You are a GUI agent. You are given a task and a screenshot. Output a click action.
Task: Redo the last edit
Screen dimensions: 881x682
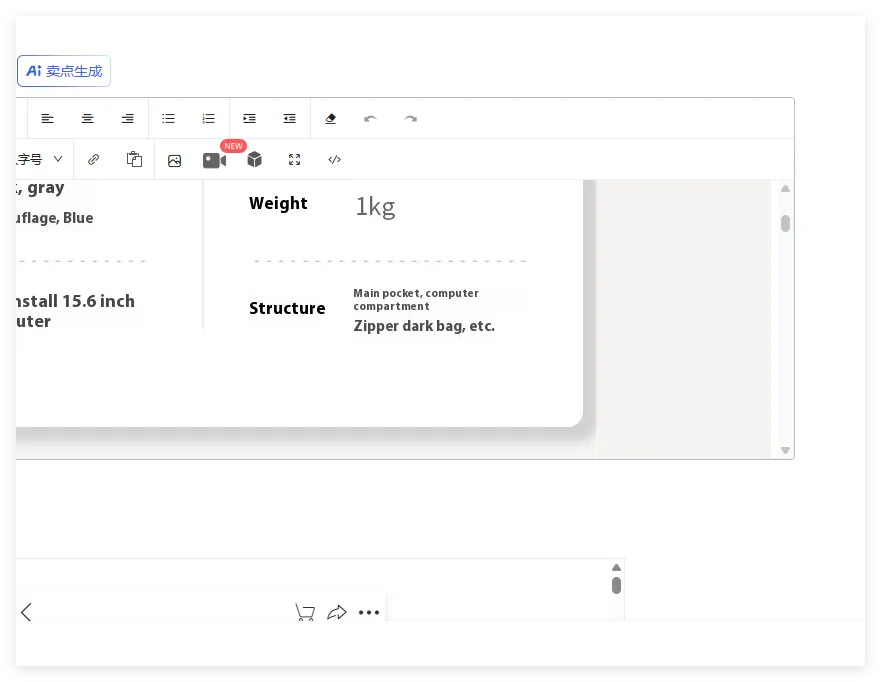pyautogui.click(x=411, y=119)
